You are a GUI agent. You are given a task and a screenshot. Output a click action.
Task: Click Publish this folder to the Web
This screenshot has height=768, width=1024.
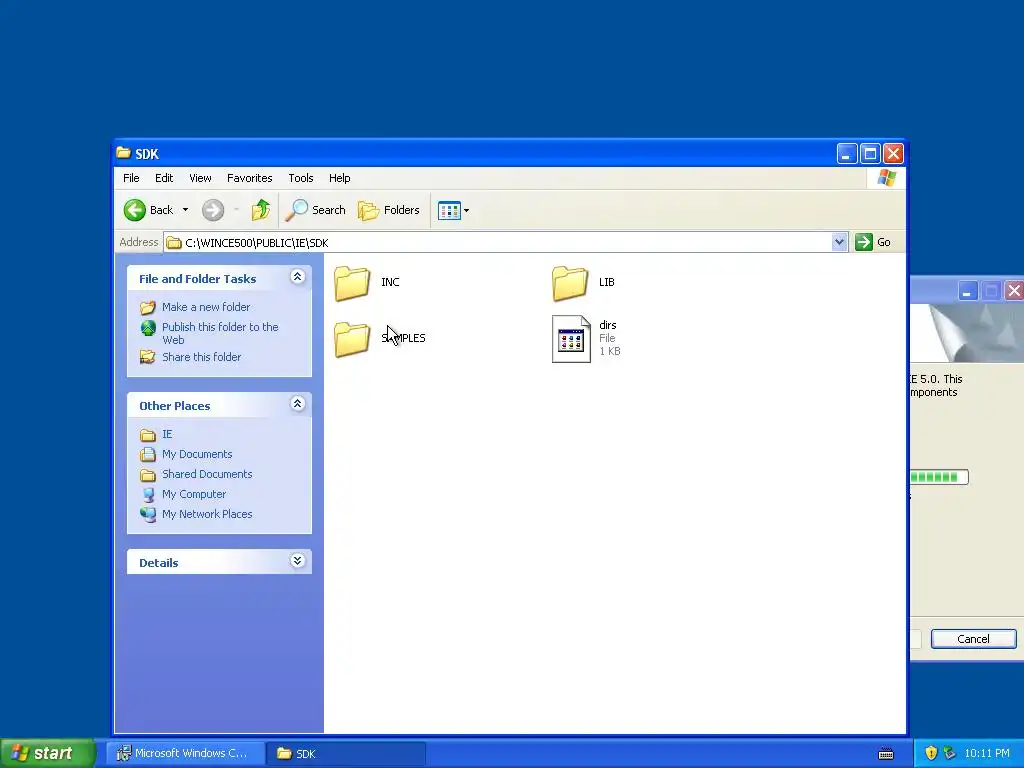coord(220,333)
